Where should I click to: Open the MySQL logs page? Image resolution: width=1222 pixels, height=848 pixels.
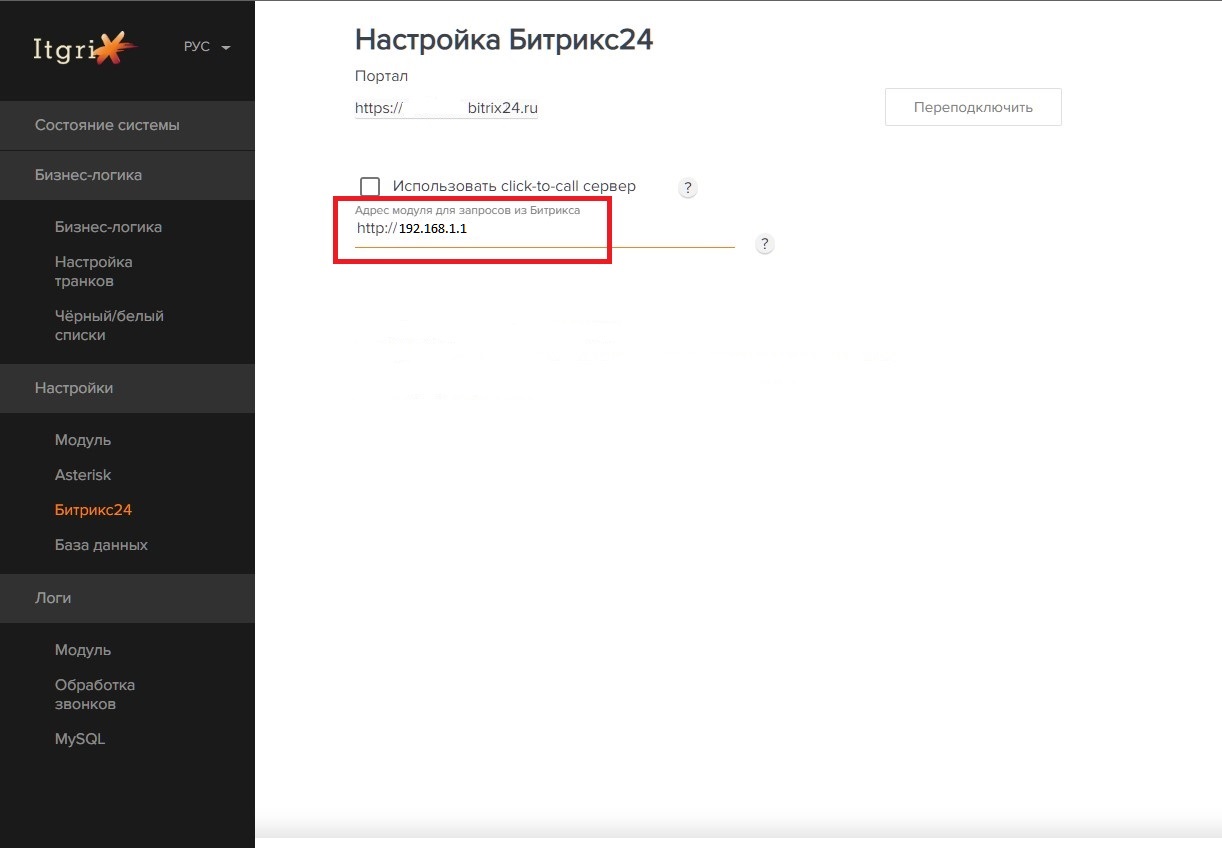pyautogui.click(x=80, y=739)
